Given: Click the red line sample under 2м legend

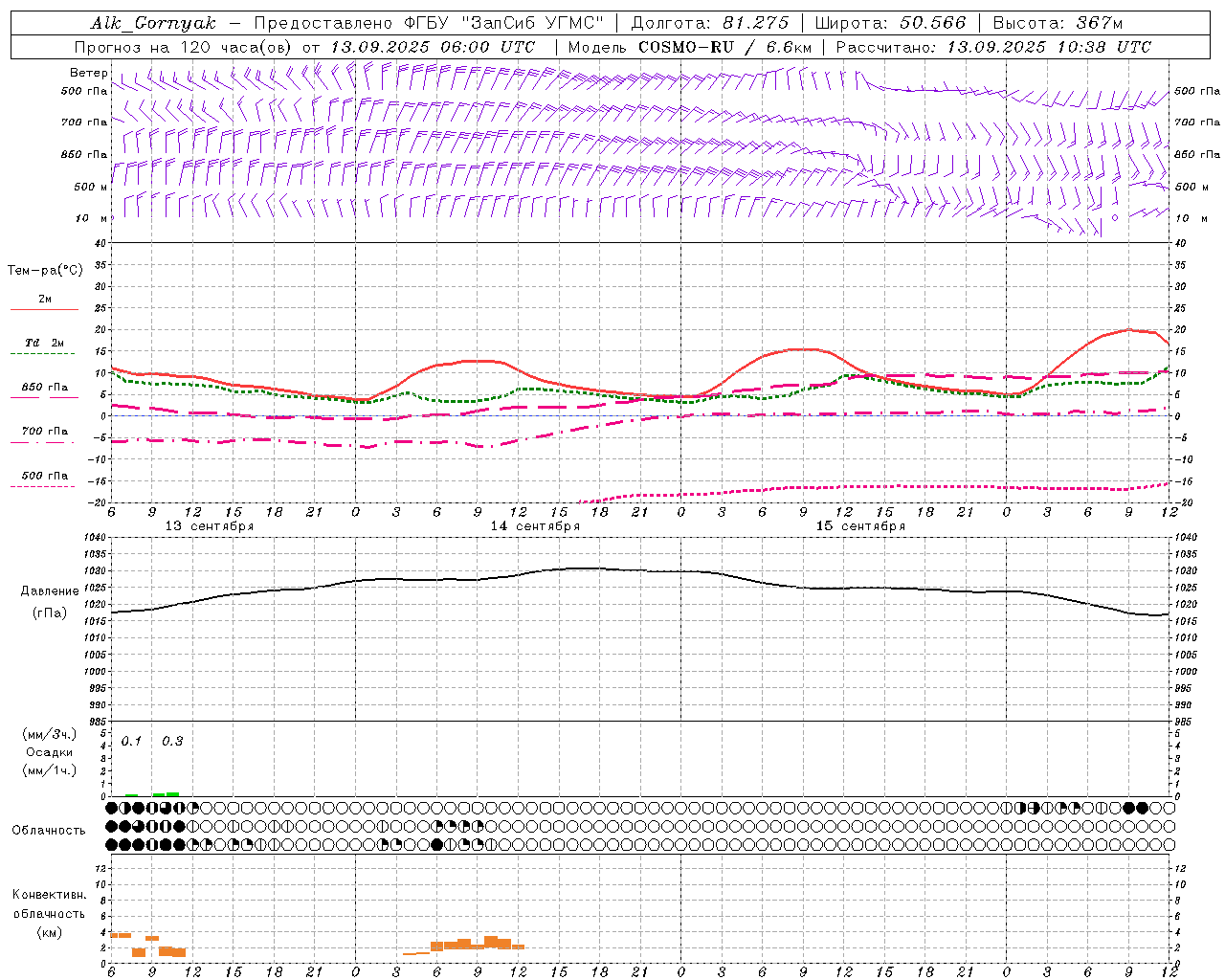Looking at the screenshot, I should click(x=44, y=310).
